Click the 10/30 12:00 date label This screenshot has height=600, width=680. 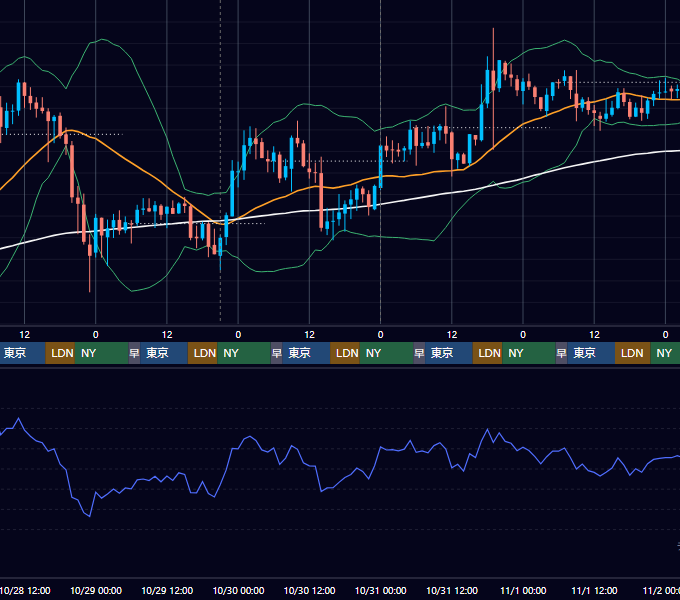309,590
